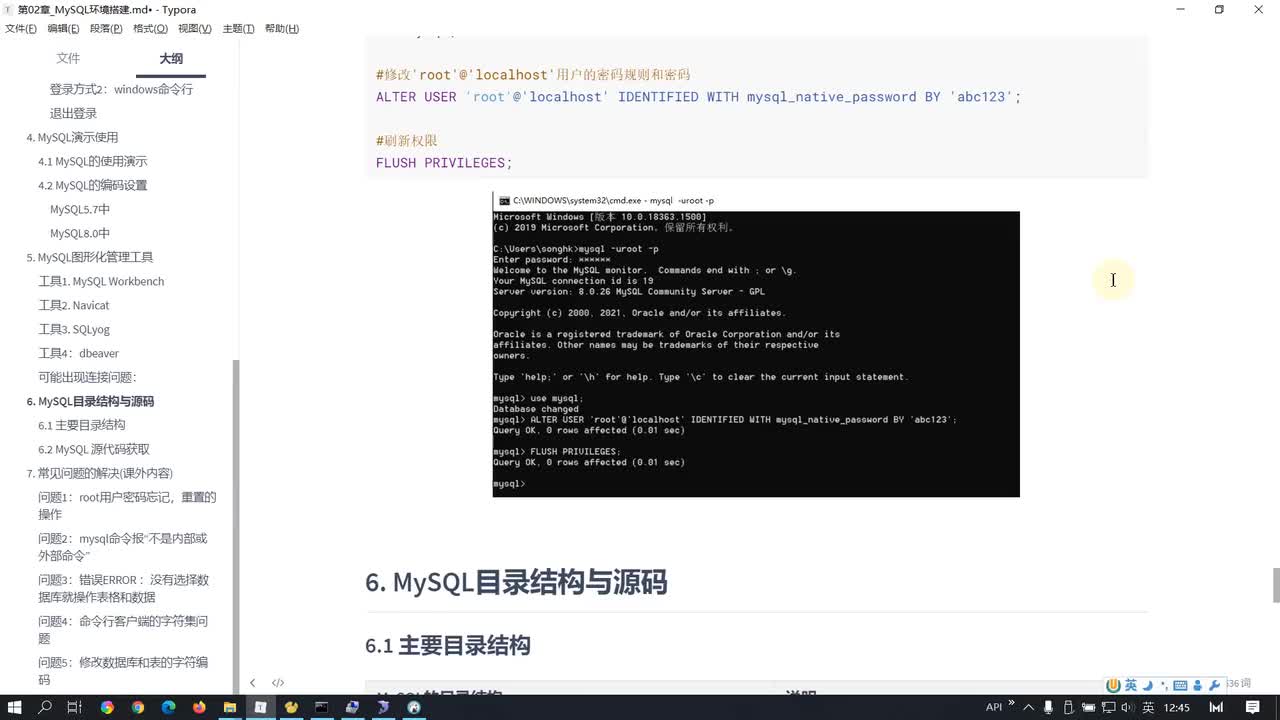This screenshot has height=720, width=1280.
Task: Open IME soft keyboard icon
Action: point(1181,685)
